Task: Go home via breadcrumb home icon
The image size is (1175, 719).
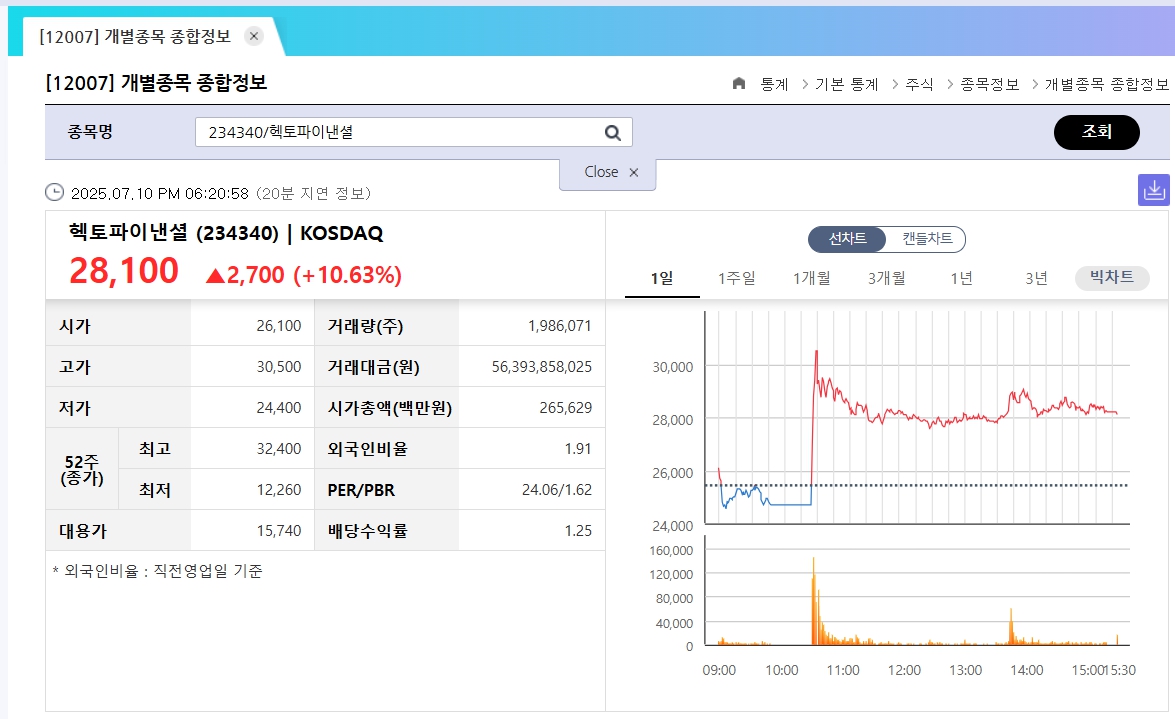Action: click(x=739, y=83)
